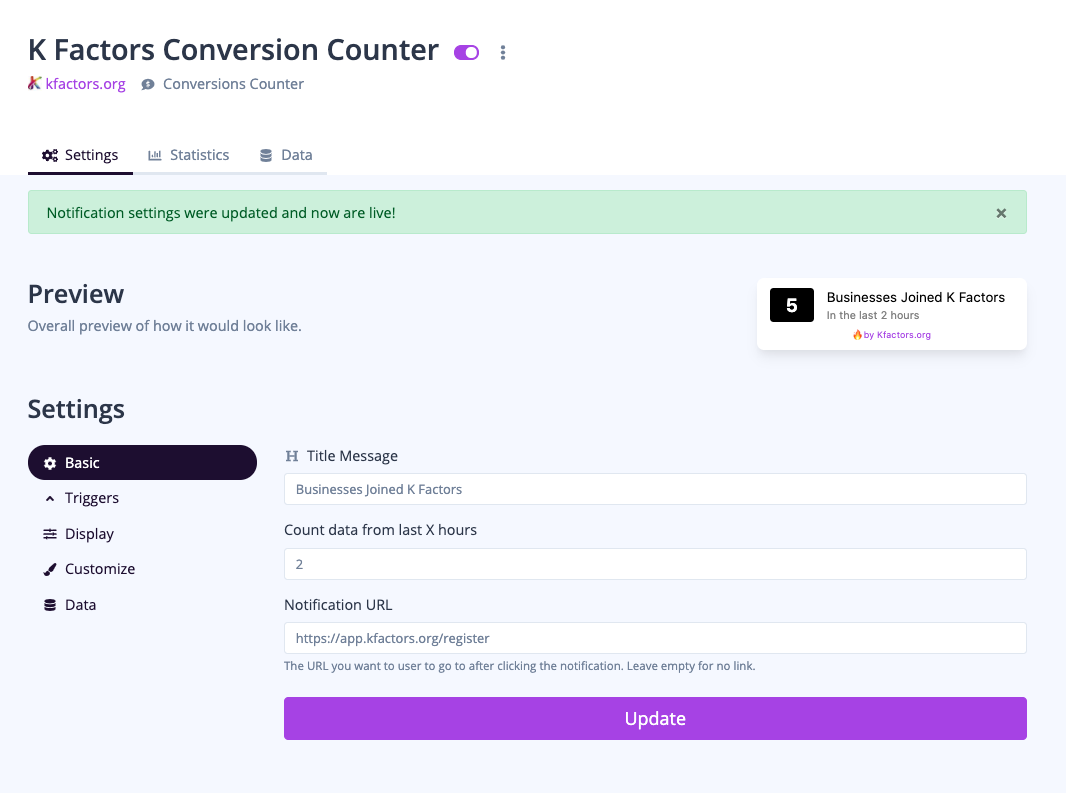1066x793 pixels.
Task: Click the sliders icon beside Display
Action: pyautogui.click(x=50, y=534)
